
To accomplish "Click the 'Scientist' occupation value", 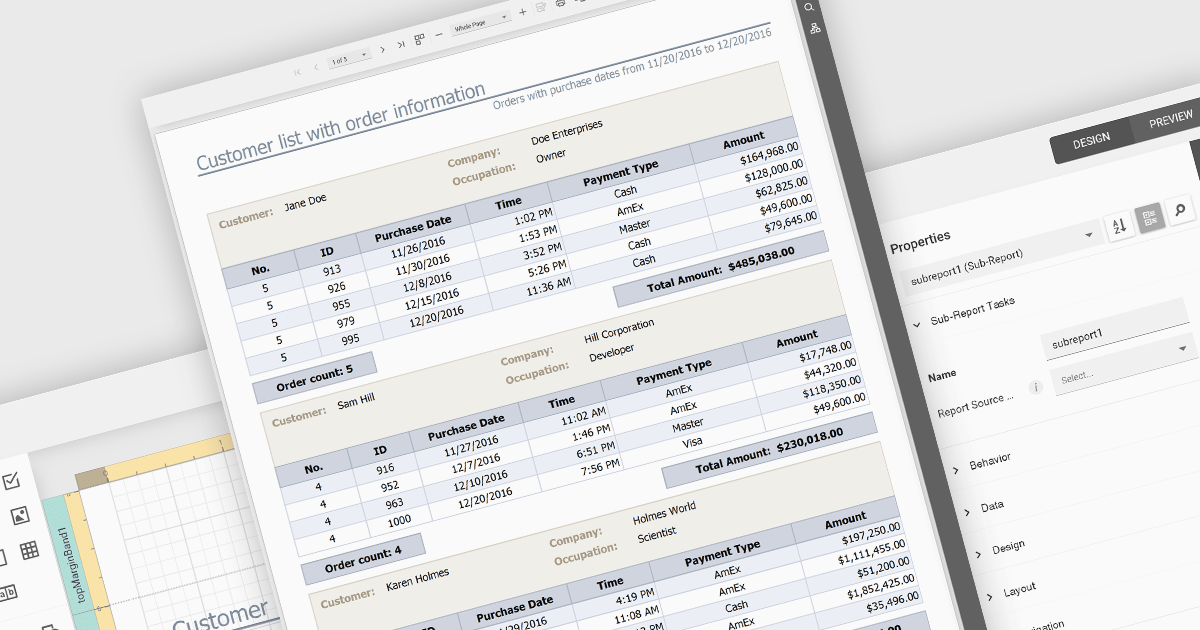I will (x=657, y=535).
